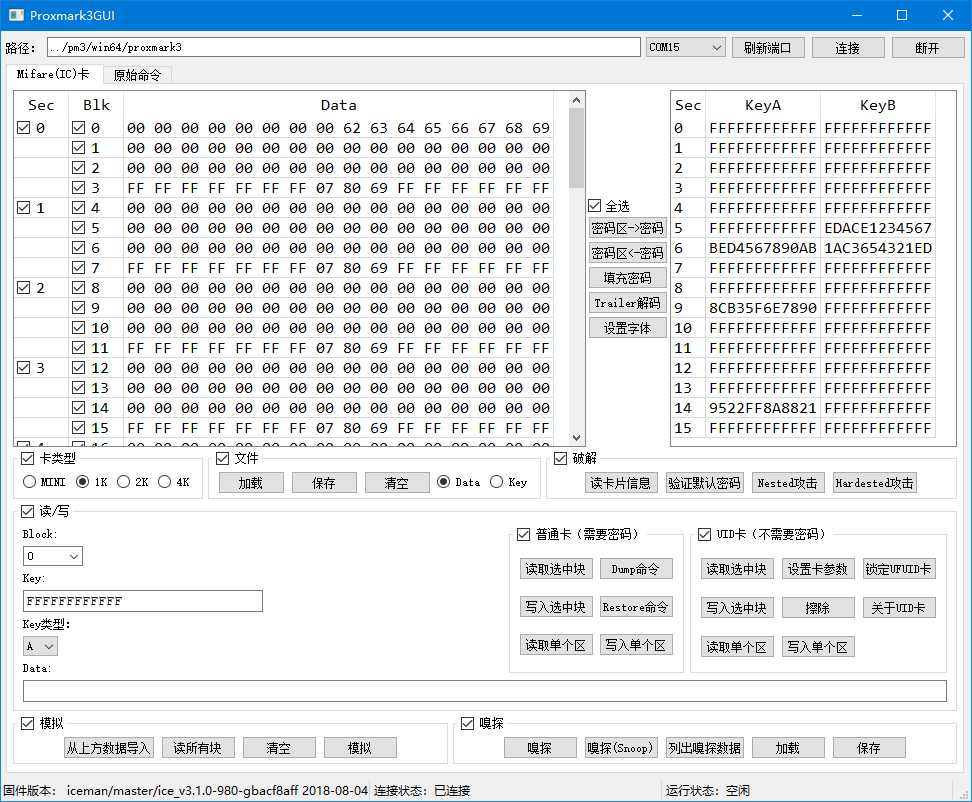Click the Dump命令 button
This screenshot has height=802, width=972.
tap(636, 569)
